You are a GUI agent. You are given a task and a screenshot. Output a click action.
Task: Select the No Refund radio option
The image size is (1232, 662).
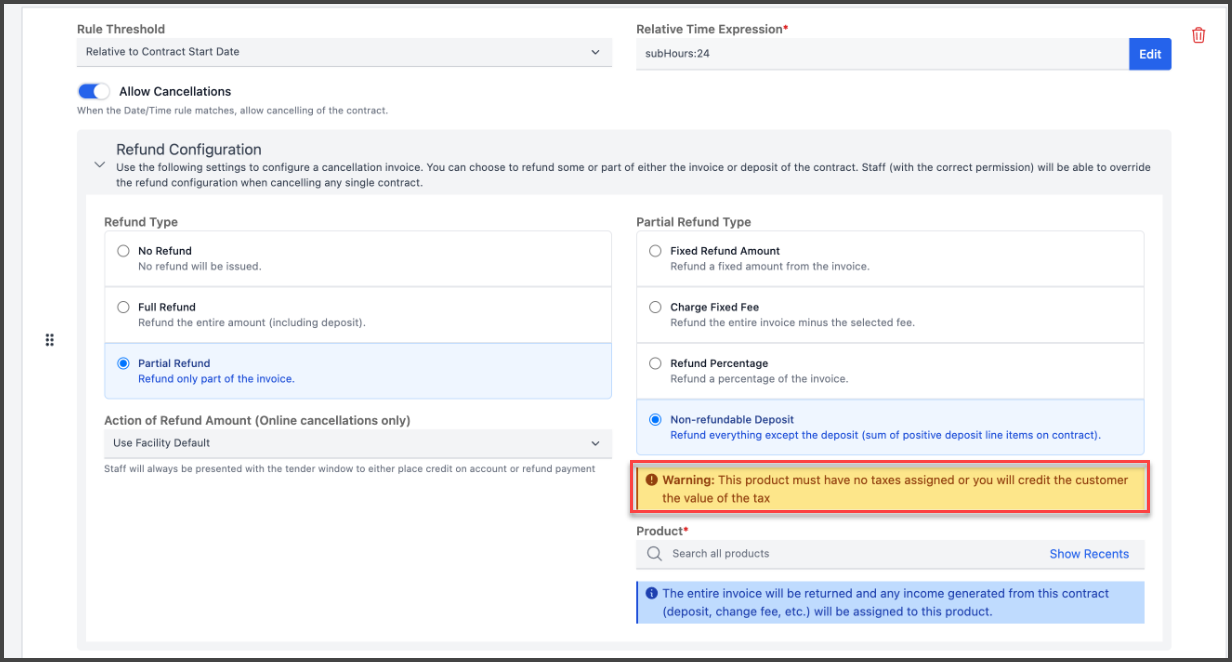123,251
